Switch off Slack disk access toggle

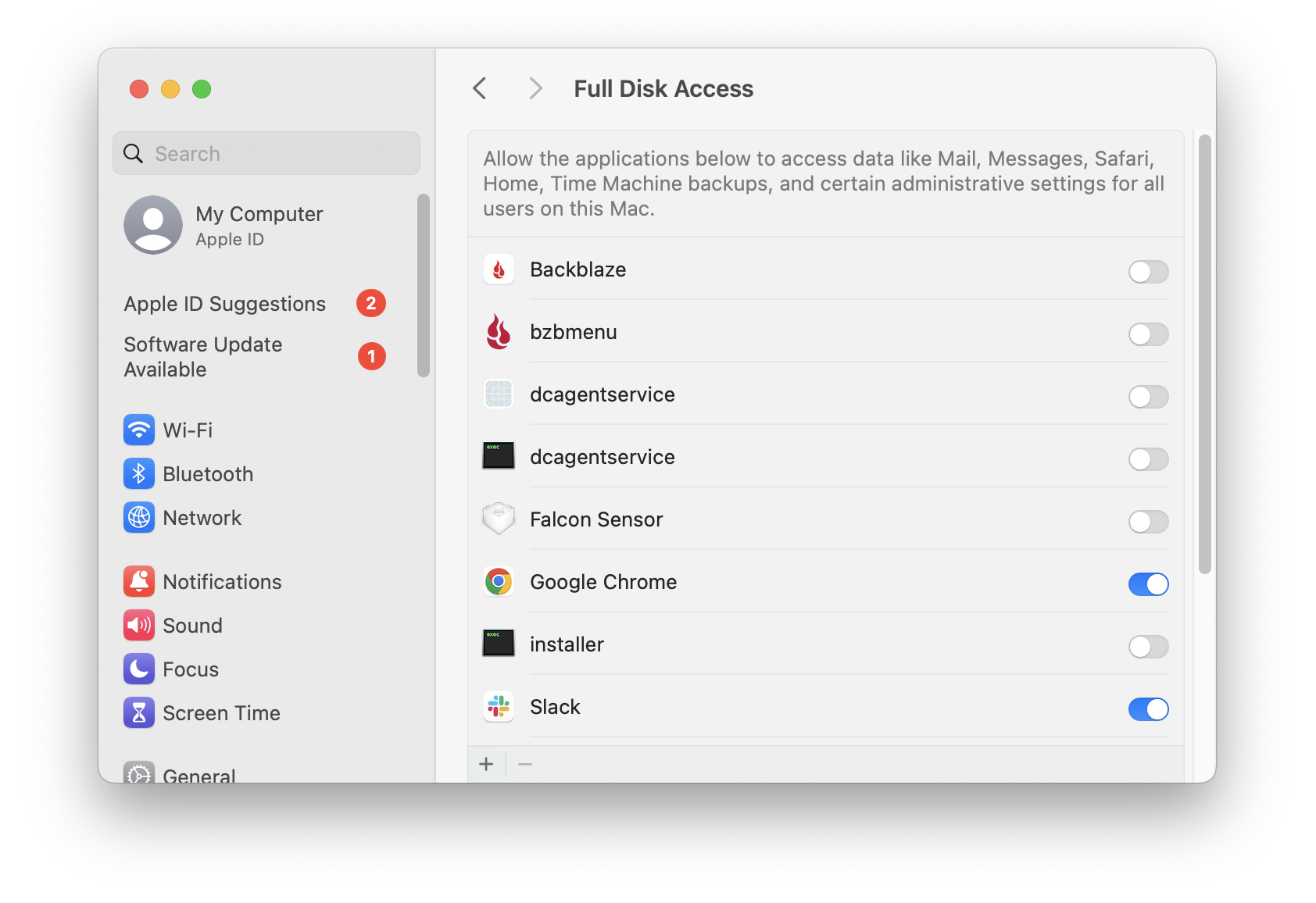[1148, 709]
